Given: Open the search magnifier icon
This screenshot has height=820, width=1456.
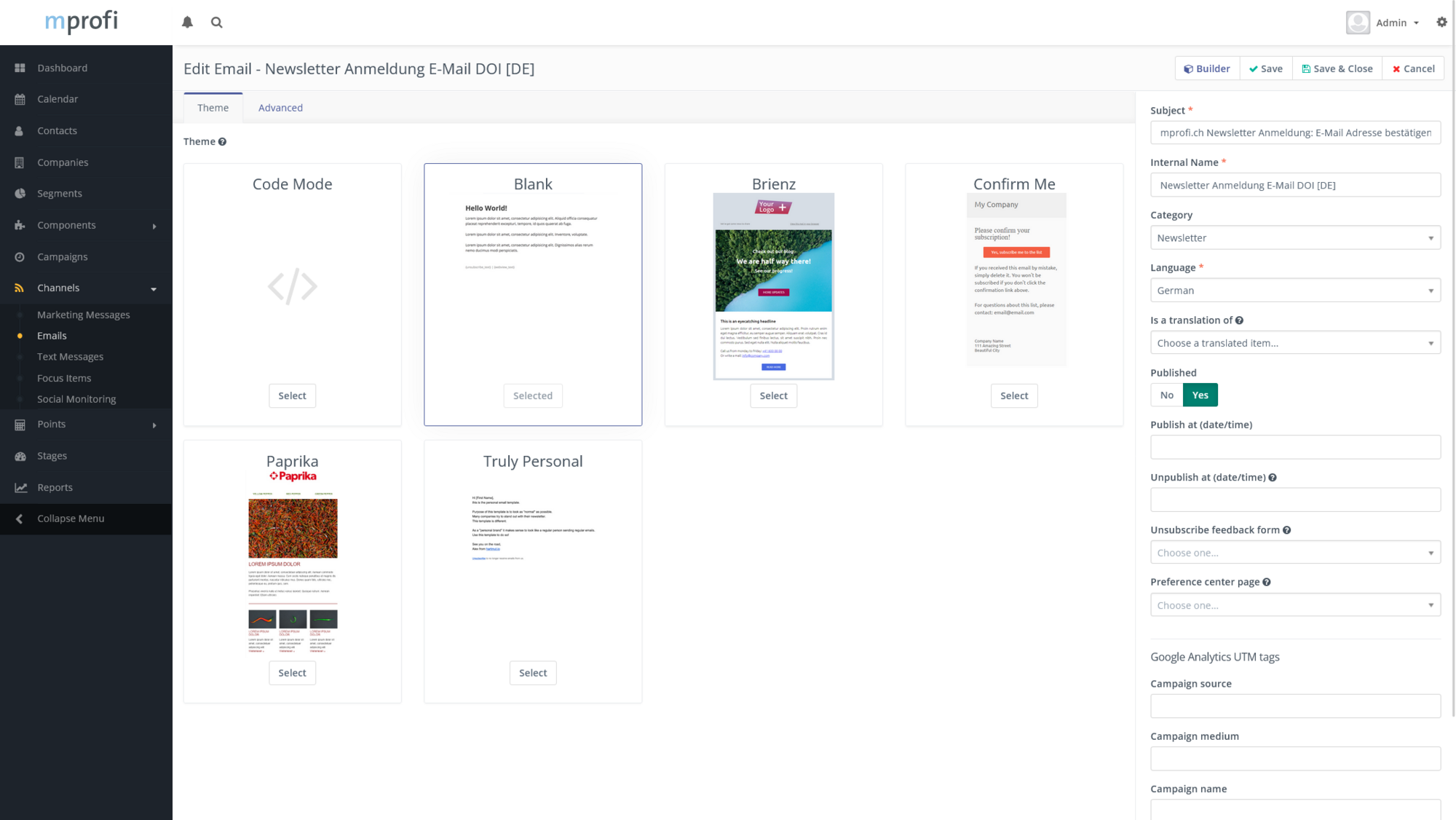Looking at the screenshot, I should point(216,22).
